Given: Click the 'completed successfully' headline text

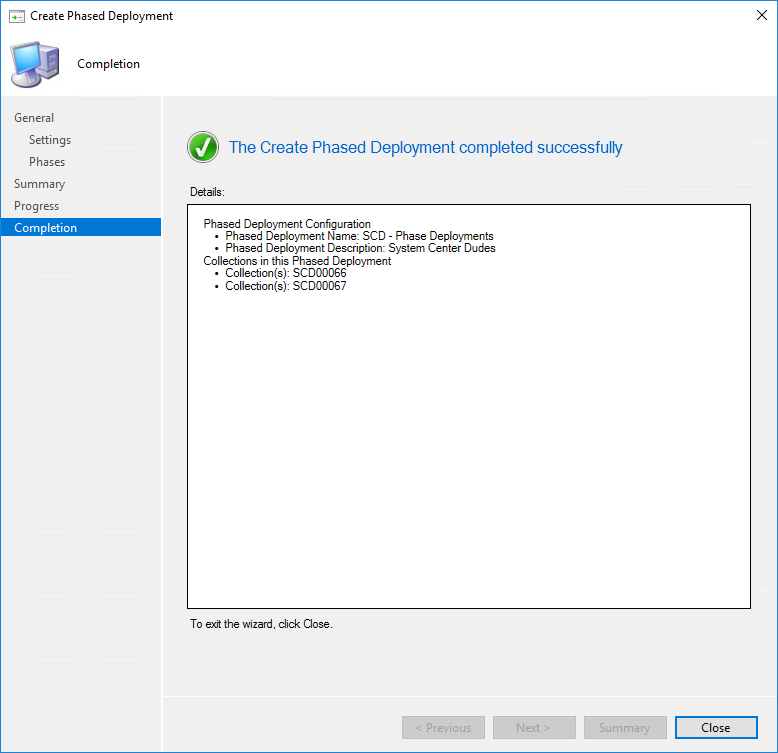Looking at the screenshot, I should [x=425, y=147].
